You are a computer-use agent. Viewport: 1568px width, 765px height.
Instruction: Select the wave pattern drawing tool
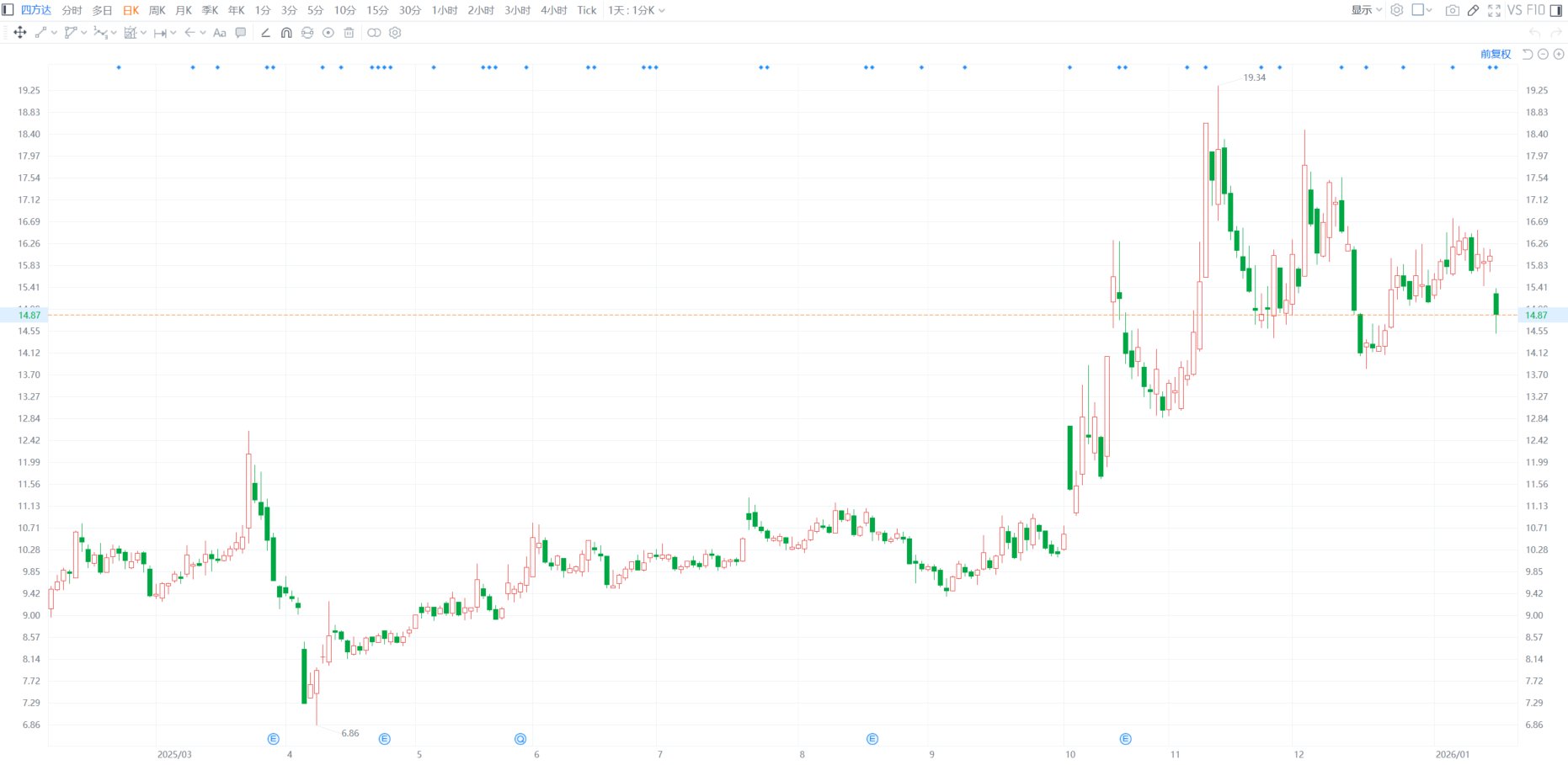100,33
